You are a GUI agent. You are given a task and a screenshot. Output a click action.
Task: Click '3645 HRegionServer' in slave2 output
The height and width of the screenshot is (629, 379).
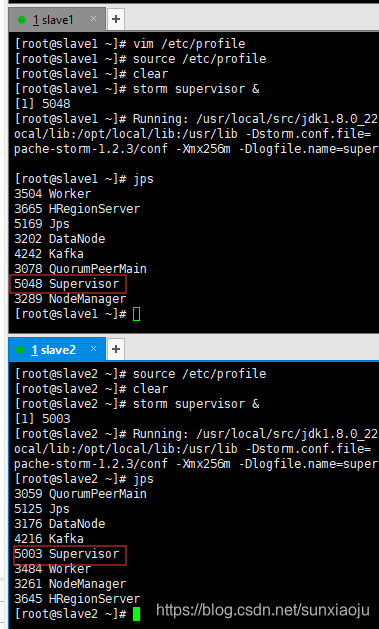pyautogui.click(x=77, y=599)
